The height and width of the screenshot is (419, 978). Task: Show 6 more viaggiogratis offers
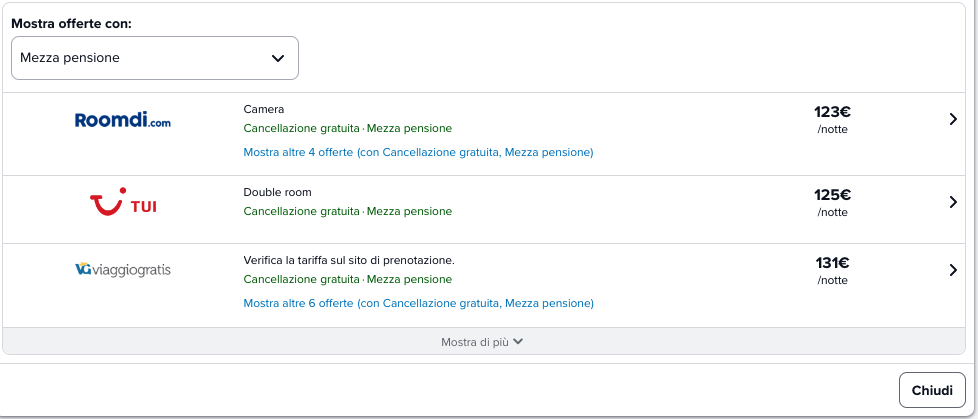[419, 303]
